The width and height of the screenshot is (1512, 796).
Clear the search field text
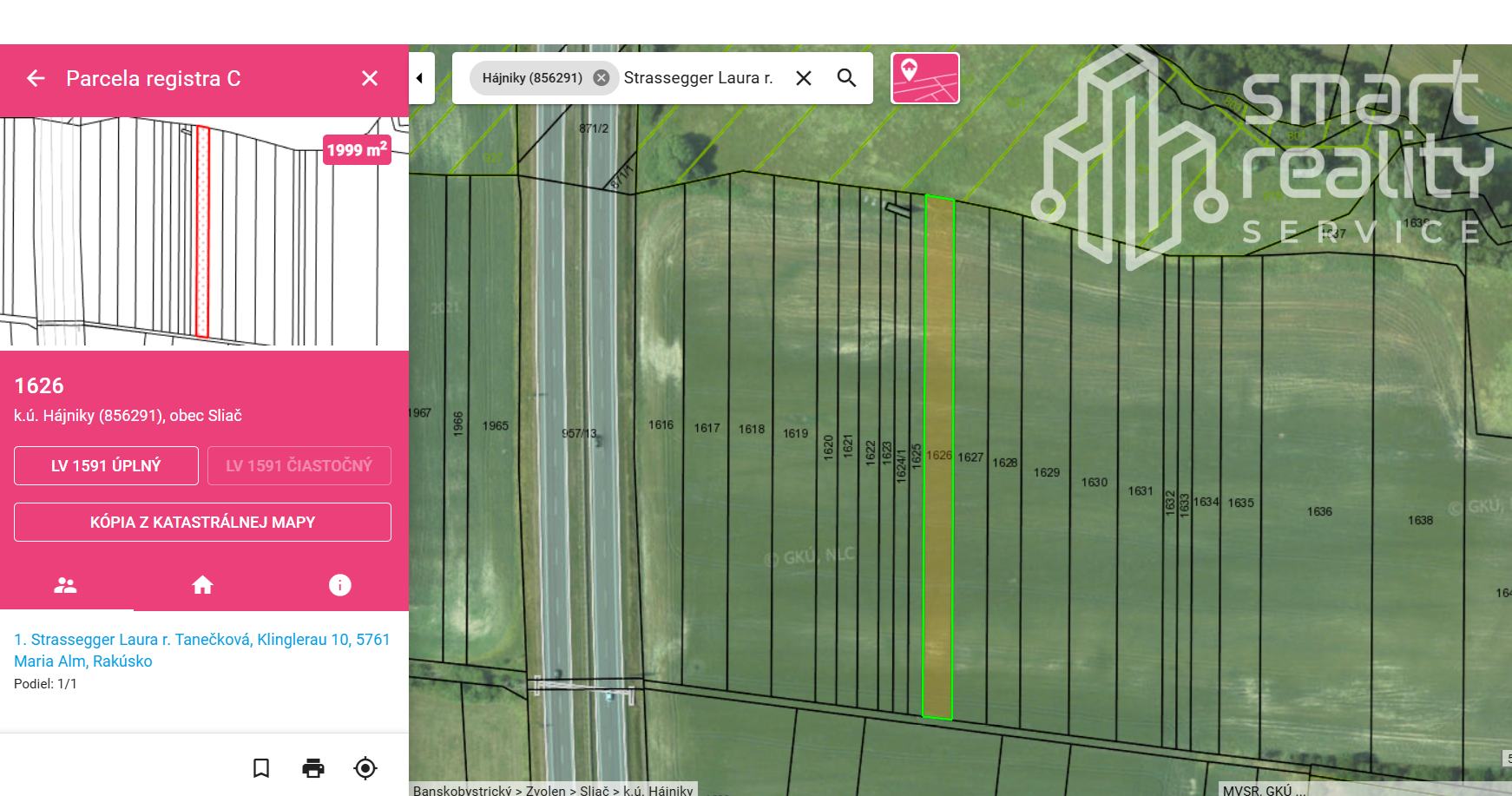804,78
